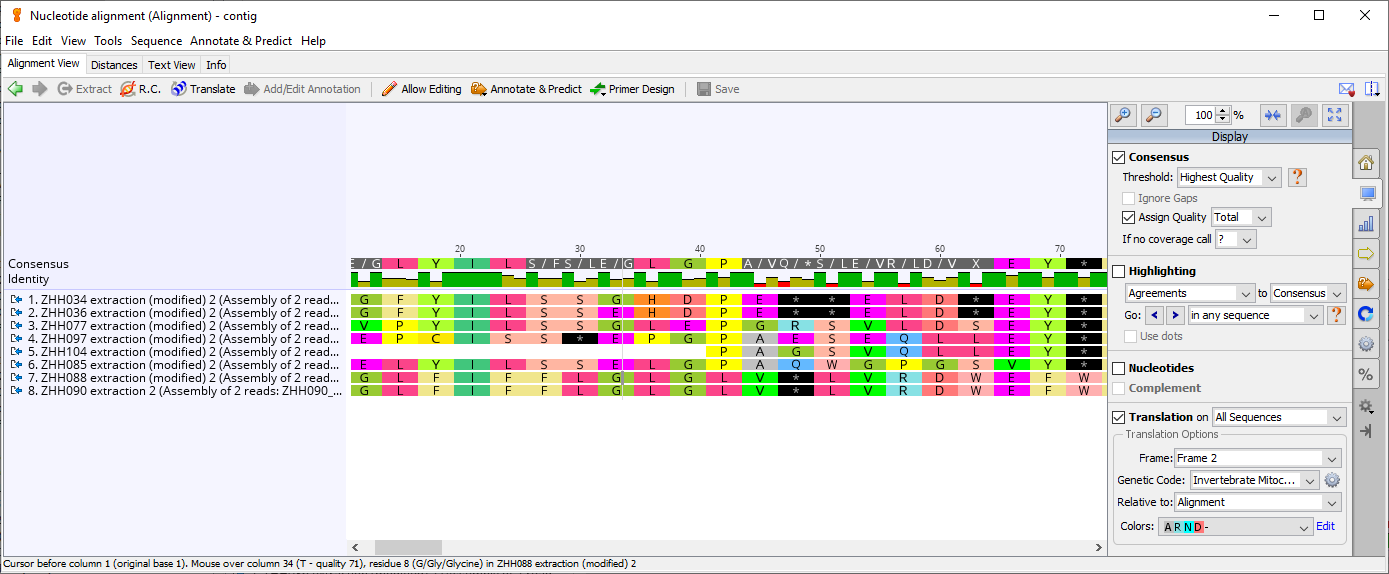The height and width of the screenshot is (574, 1389).
Task: Click the zoom percentage input field
Action: pos(1201,115)
